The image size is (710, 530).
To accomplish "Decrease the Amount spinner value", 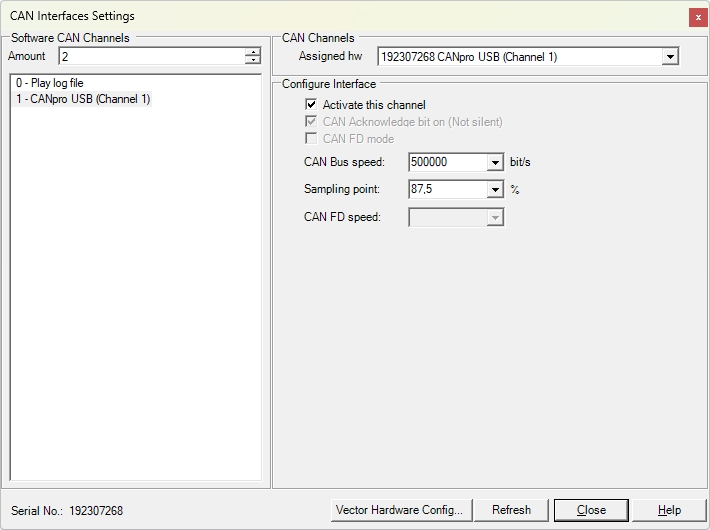I will pyautogui.click(x=253, y=60).
